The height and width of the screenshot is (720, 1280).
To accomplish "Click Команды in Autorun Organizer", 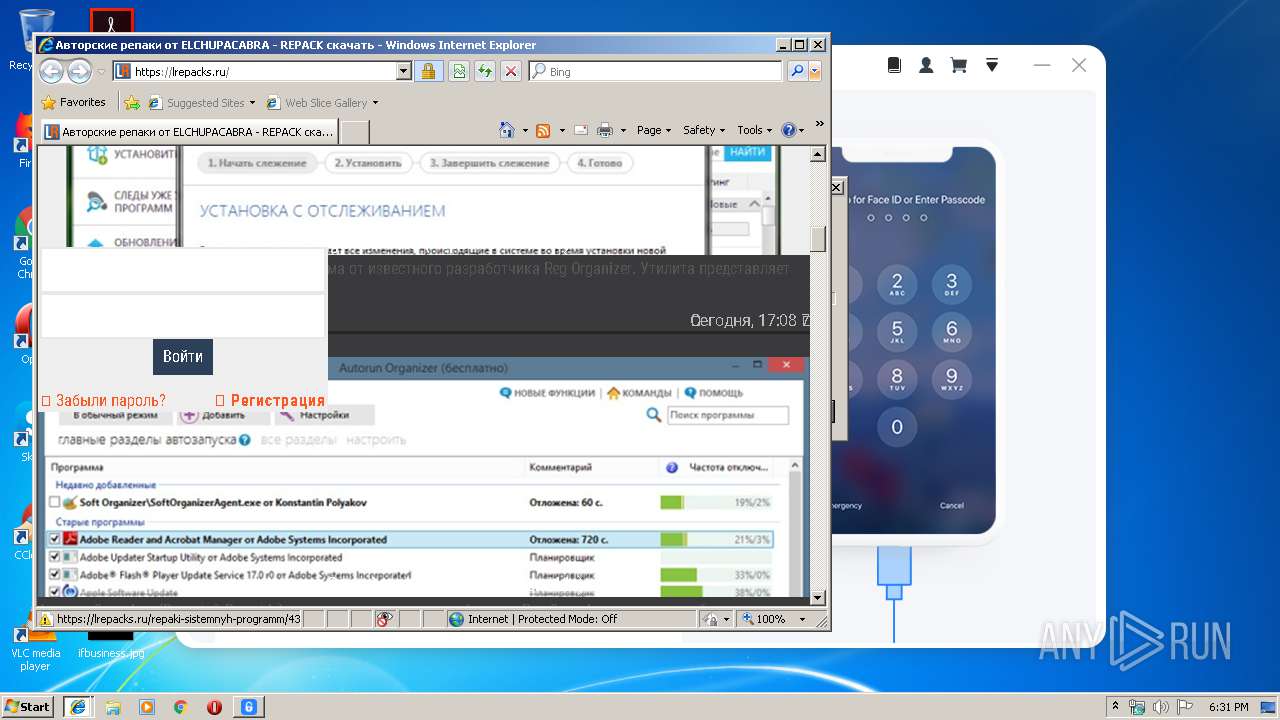I will pyautogui.click(x=639, y=393).
